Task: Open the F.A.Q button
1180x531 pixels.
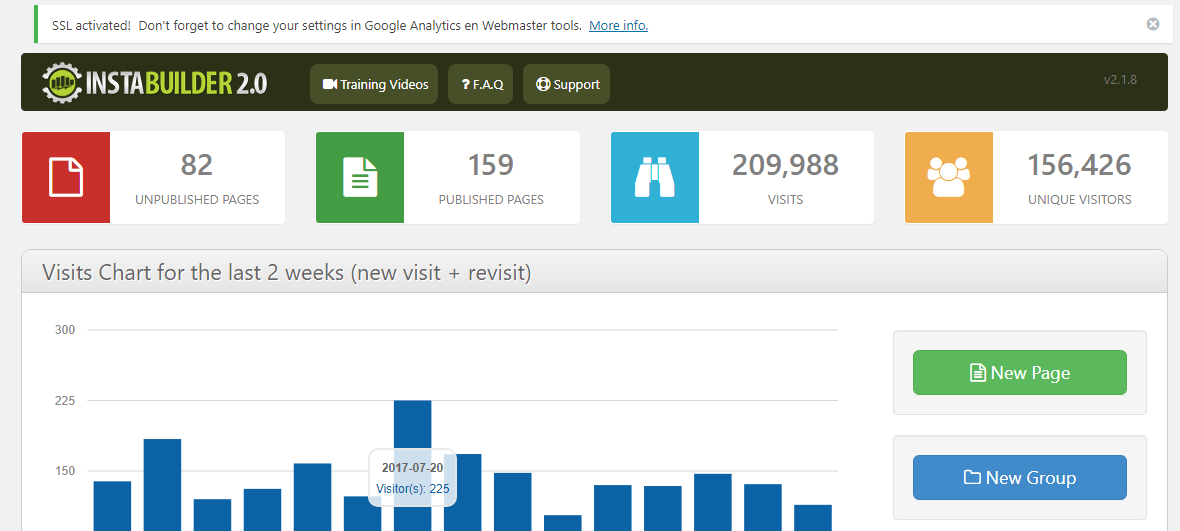Action: 480,84
